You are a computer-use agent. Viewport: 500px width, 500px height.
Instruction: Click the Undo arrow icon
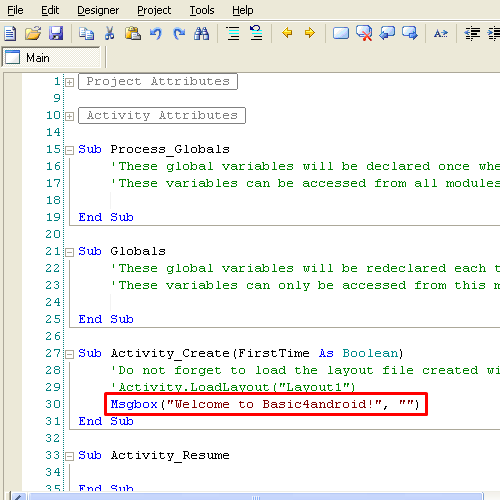click(156, 33)
